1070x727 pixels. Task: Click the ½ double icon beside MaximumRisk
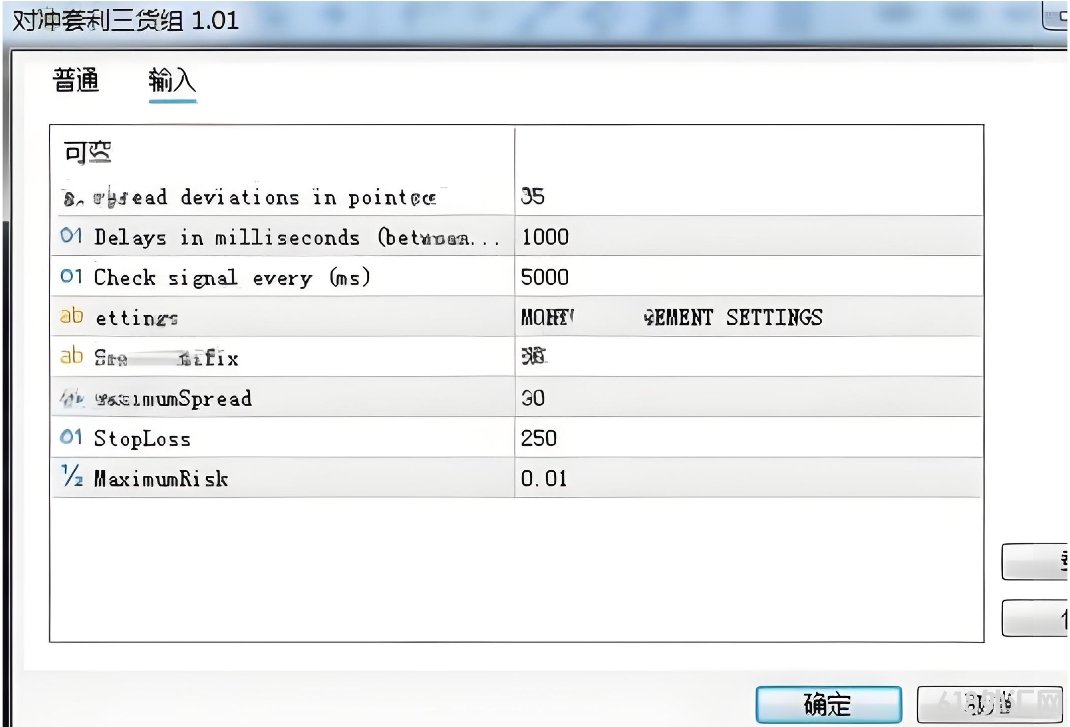tap(72, 476)
